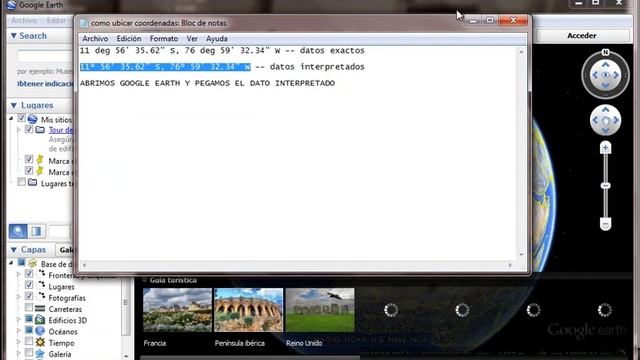Click the Acceder sign-in button
The height and width of the screenshot is (360, 640).
pos(582,36)
